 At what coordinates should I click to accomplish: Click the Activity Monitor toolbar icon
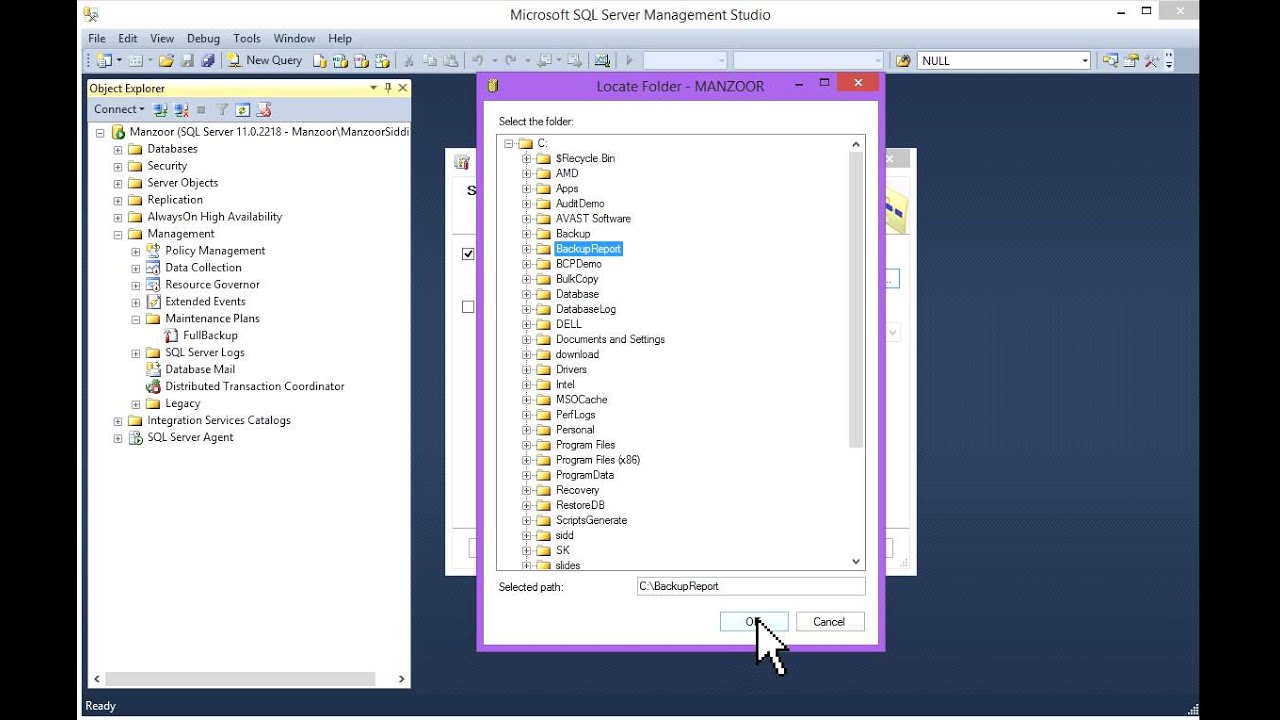(602, 60)
